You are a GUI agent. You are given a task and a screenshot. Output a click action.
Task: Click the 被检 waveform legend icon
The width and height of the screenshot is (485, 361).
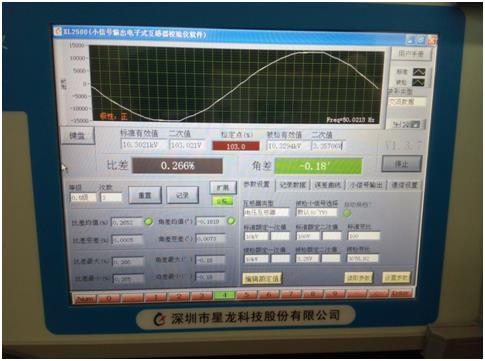tap(419, 82)
